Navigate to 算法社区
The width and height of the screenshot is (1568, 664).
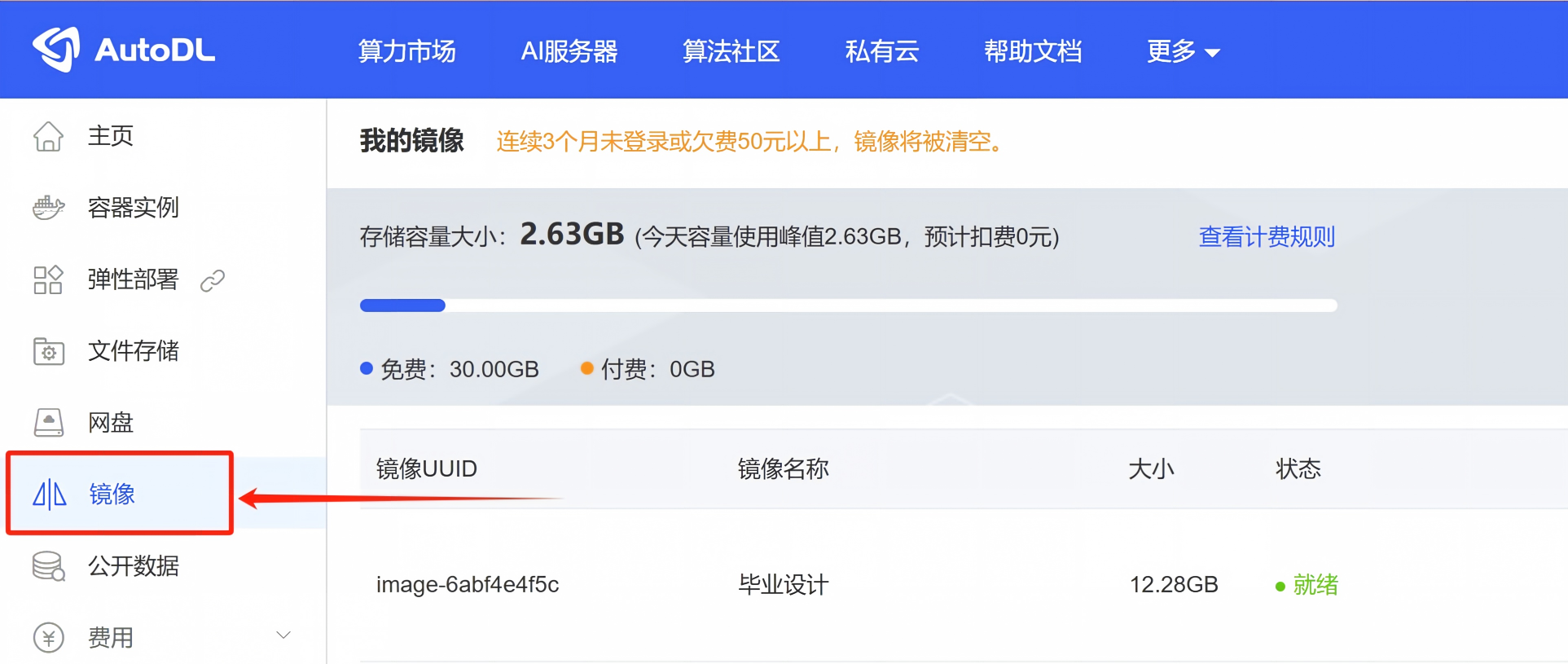tap(731, 51)
